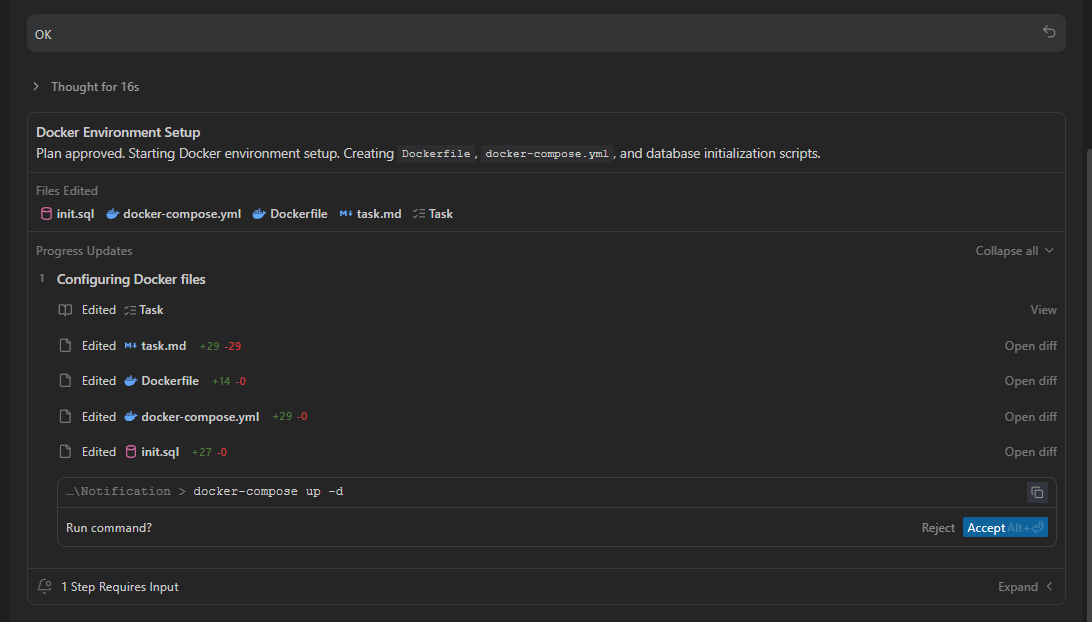Click markdown icon in Files Edited task.md chip
The image size is (1092, 622).
tap(345, 214)
